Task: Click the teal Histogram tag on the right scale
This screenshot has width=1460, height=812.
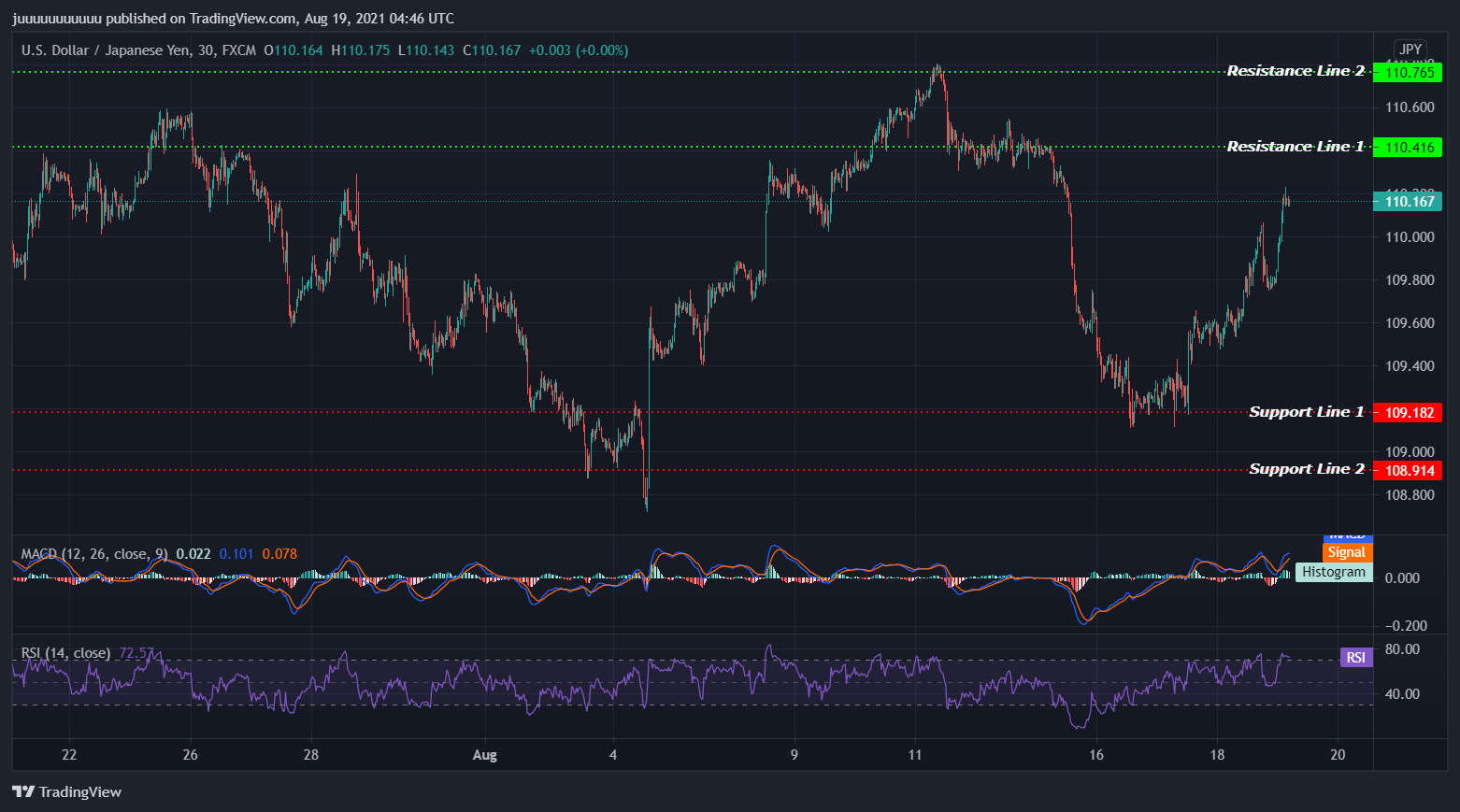Action: point(1334,572)
